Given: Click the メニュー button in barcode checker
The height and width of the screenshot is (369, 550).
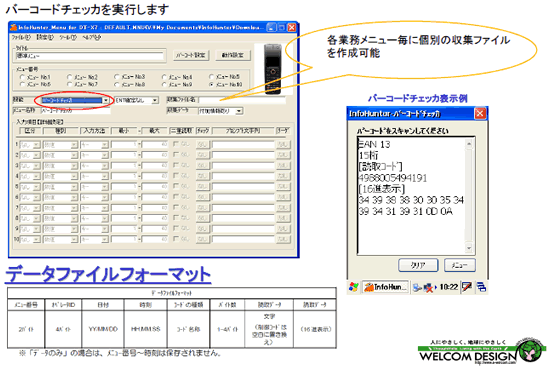Looking at the screenshot, I should click(460, 265).
